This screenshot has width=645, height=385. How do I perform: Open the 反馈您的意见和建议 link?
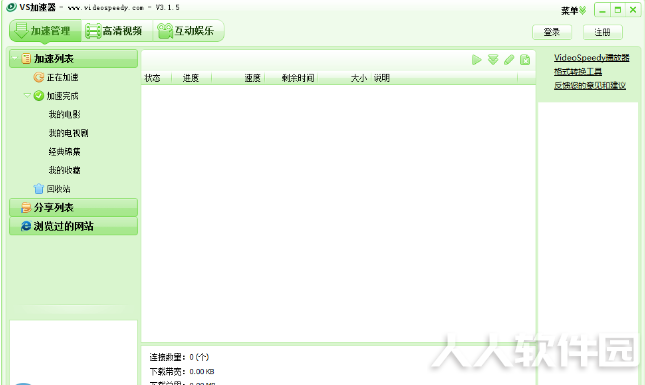[x=590, y=86]
